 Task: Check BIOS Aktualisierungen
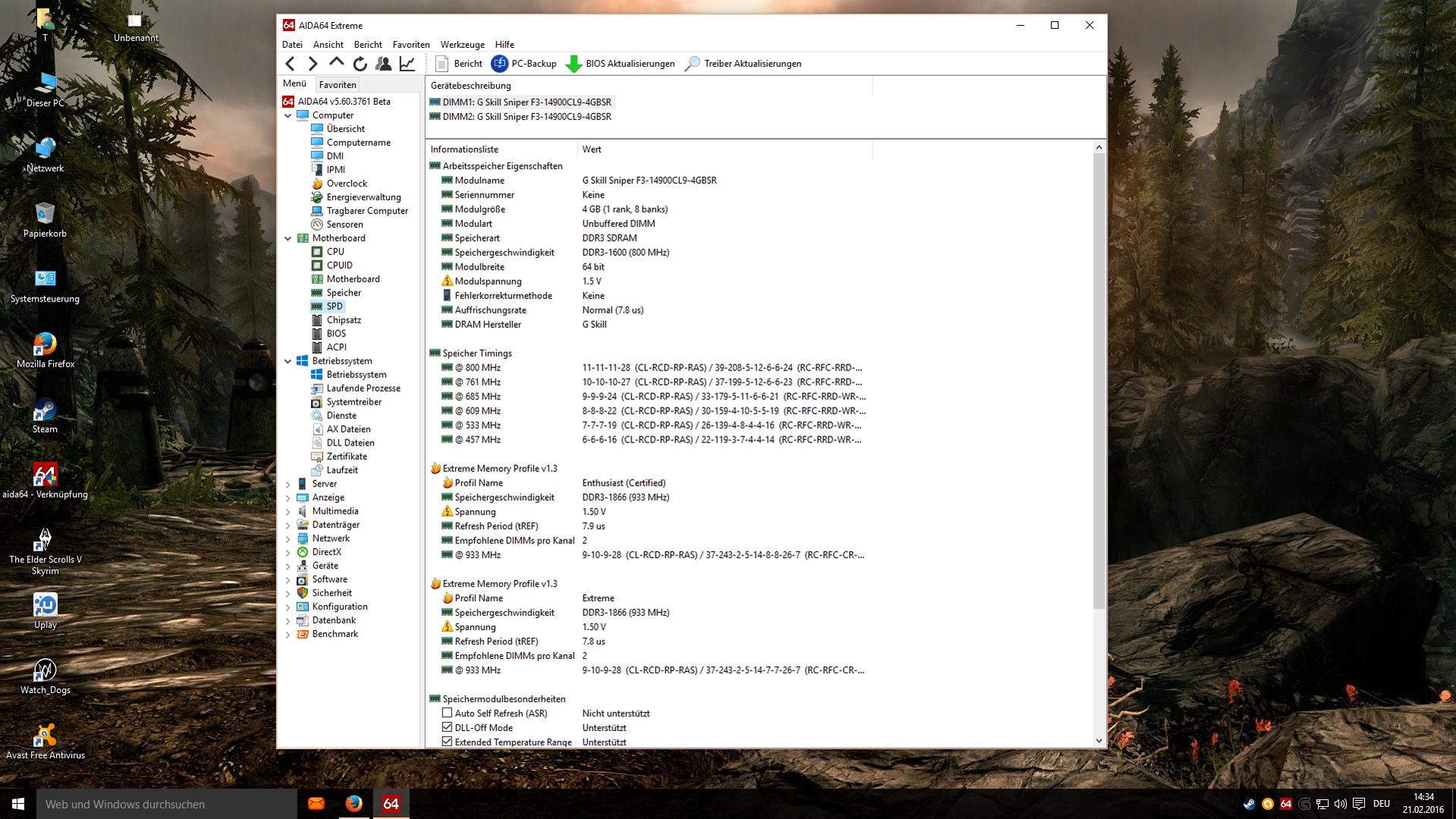[620, 64]
